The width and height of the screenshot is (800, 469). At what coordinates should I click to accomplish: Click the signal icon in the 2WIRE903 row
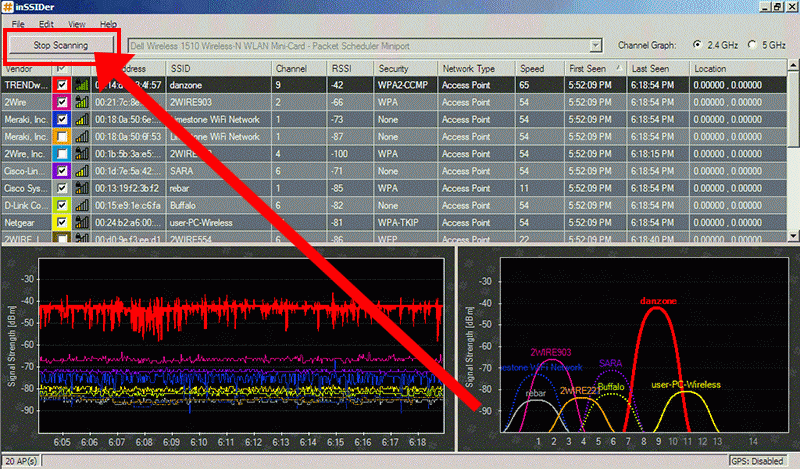(82, 102)
